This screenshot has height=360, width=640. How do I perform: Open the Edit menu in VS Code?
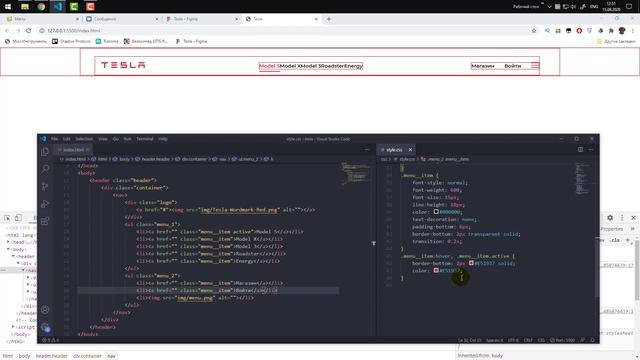point(67,139)
